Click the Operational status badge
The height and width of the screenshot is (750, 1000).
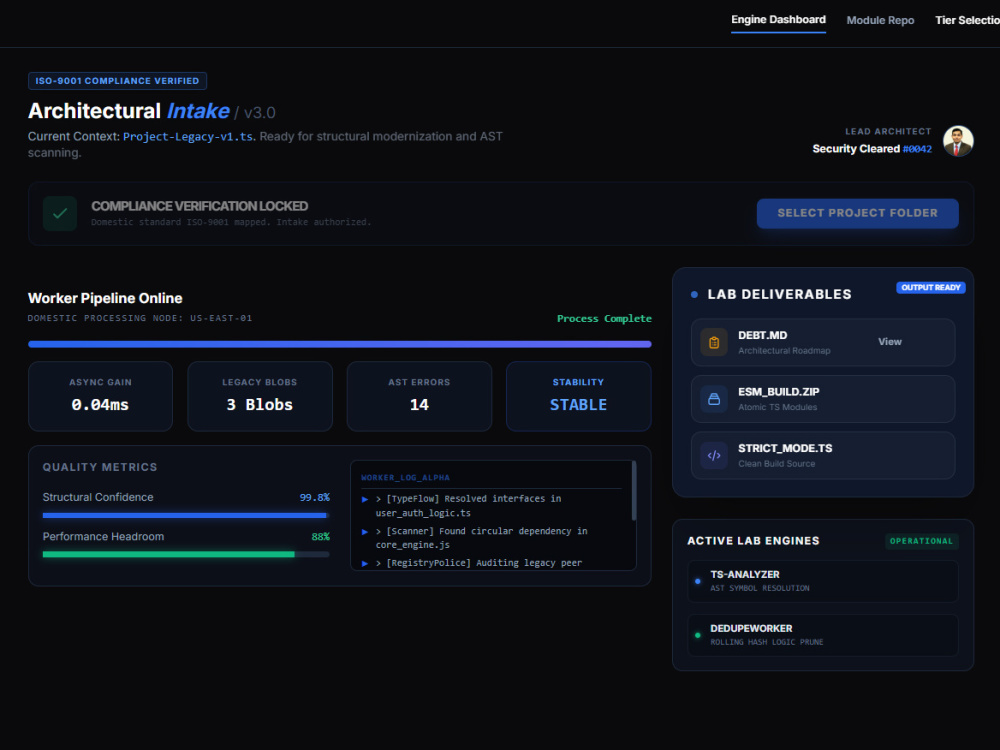[x=921, y=541]
